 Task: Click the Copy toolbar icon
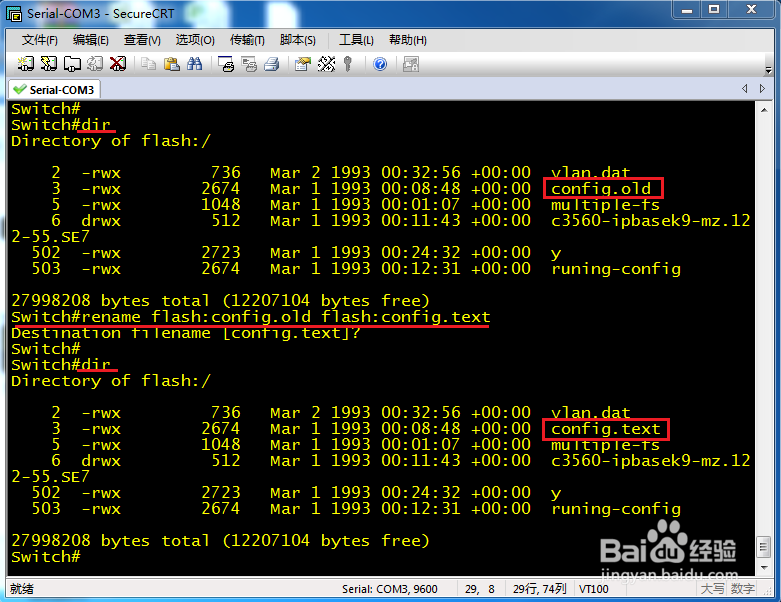pos(148,64)
